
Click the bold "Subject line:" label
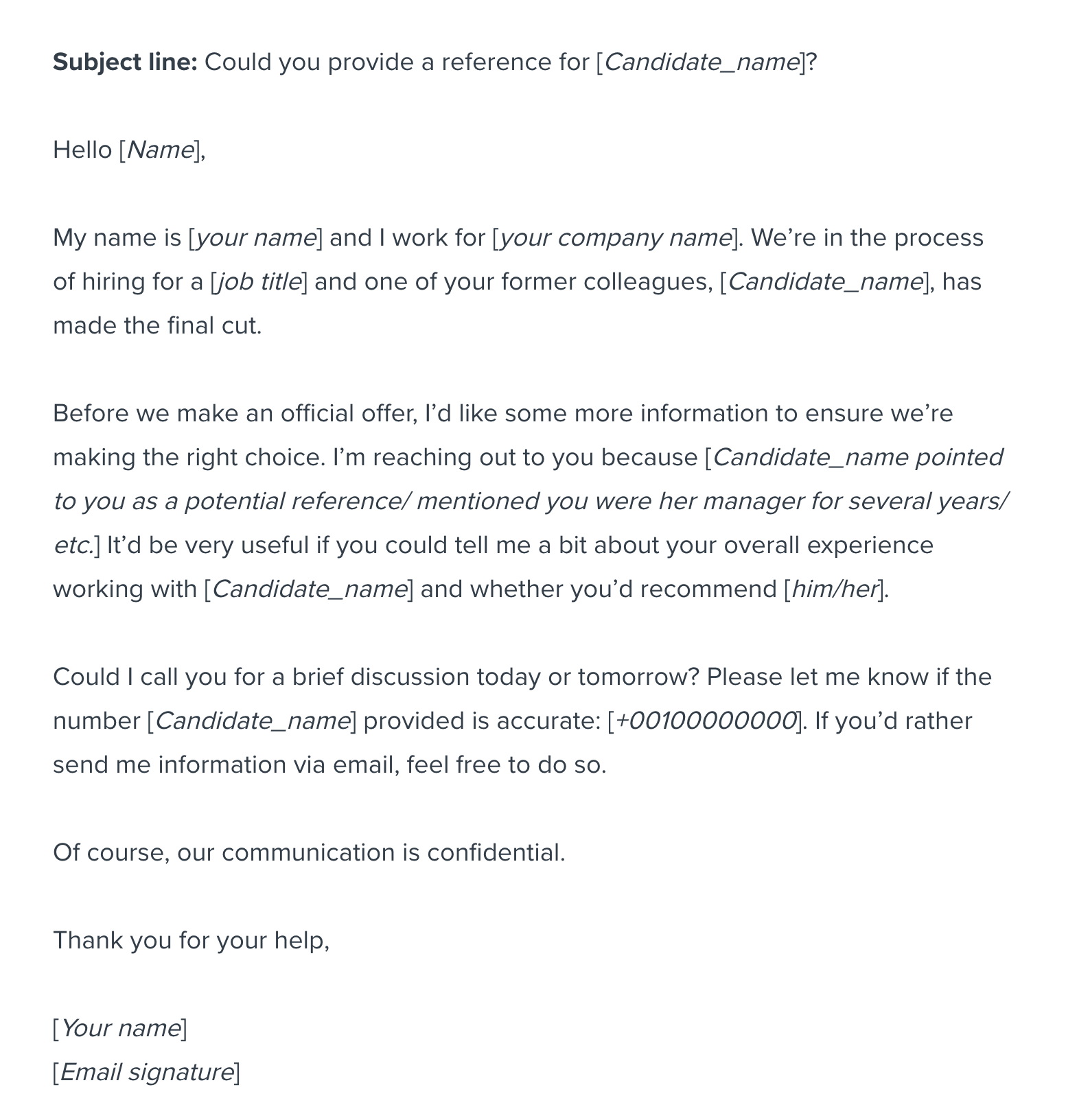click(x=125, y=62)
